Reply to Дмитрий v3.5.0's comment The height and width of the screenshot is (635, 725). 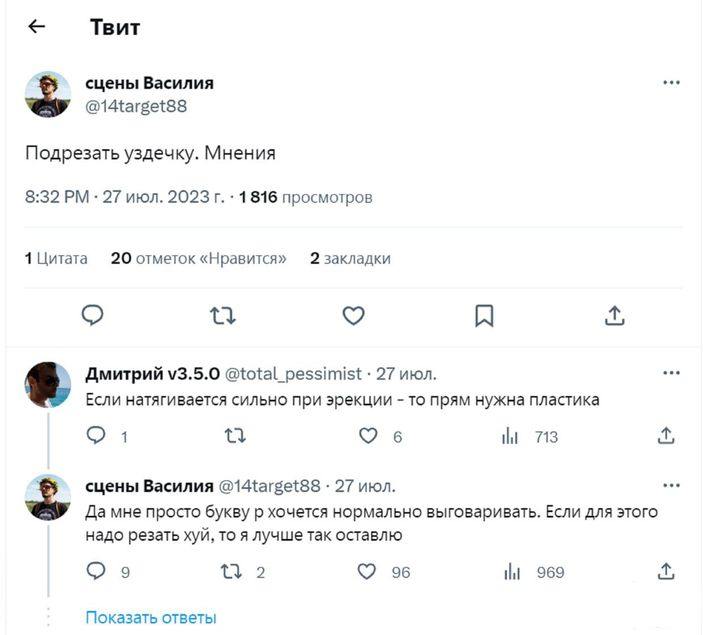coord(96,436)
